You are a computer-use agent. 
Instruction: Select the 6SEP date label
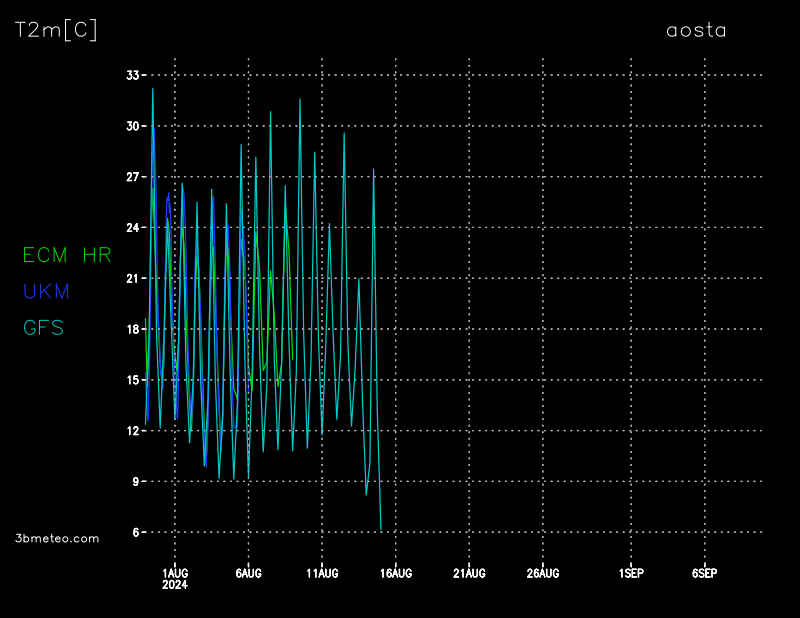tap(704, 573)
